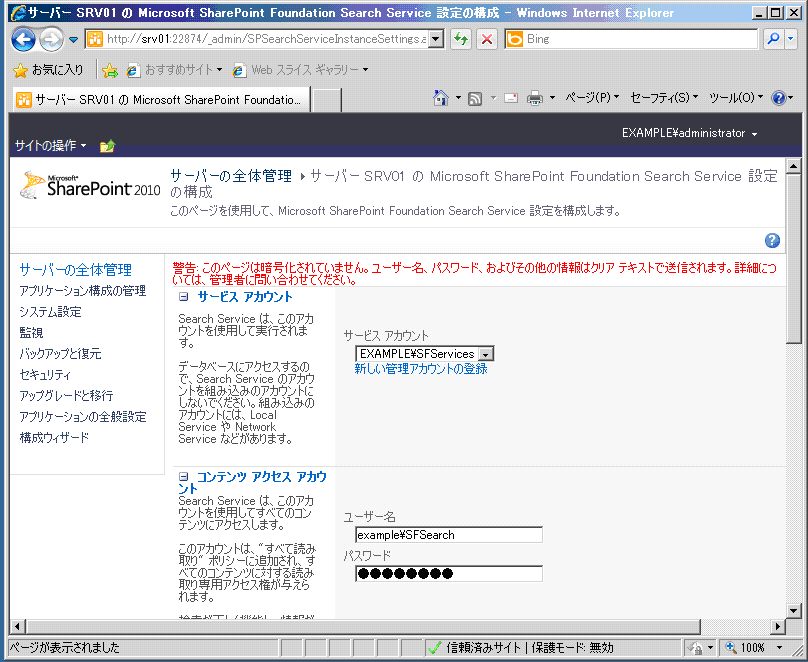Click the パスワード input field
The height and width of the screenshot is (662, 808).
[x=449, y=573]
